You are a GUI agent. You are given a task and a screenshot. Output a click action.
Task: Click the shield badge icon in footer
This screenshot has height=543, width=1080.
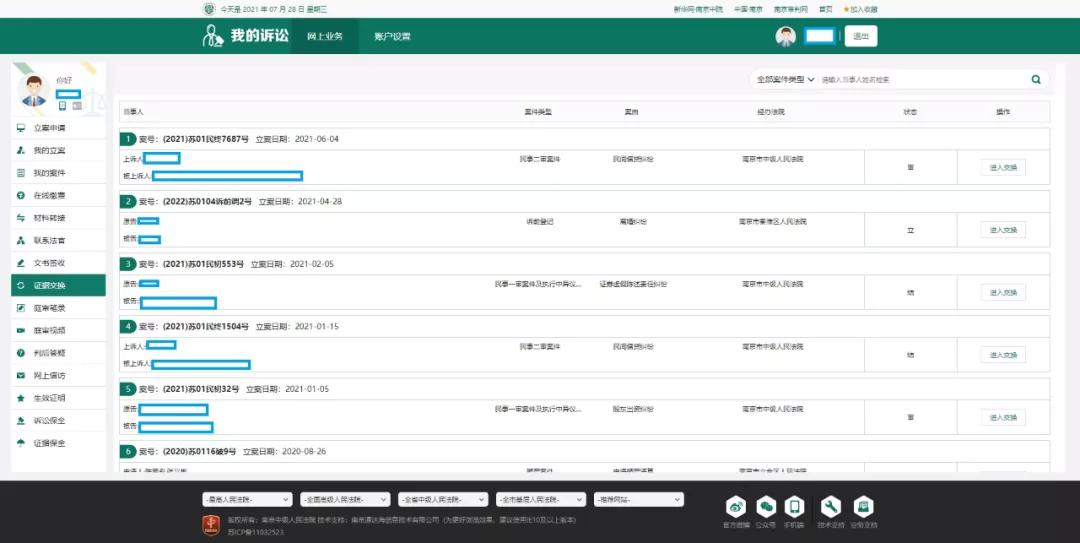(x=210, y=526)
